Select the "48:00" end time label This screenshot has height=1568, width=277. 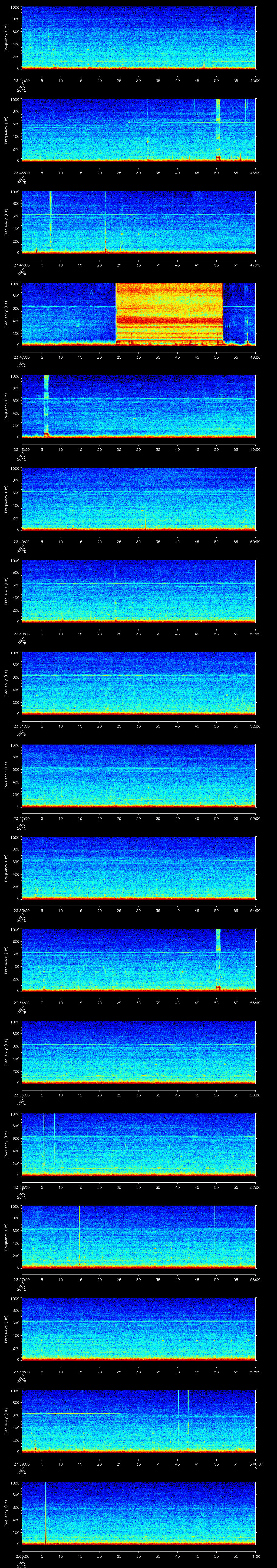tap(256, 357)
